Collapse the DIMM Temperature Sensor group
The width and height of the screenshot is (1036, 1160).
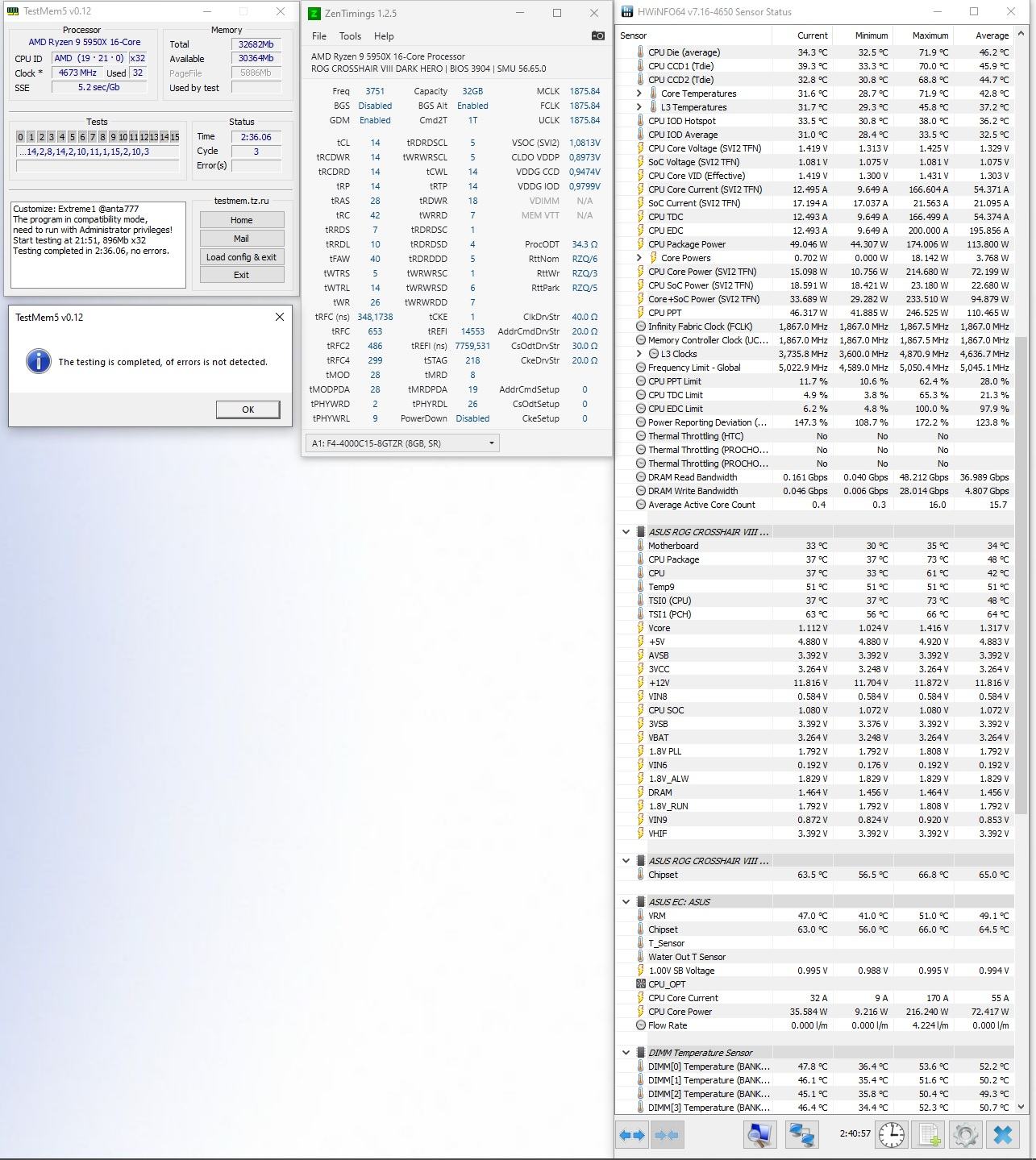point(626,1053)
